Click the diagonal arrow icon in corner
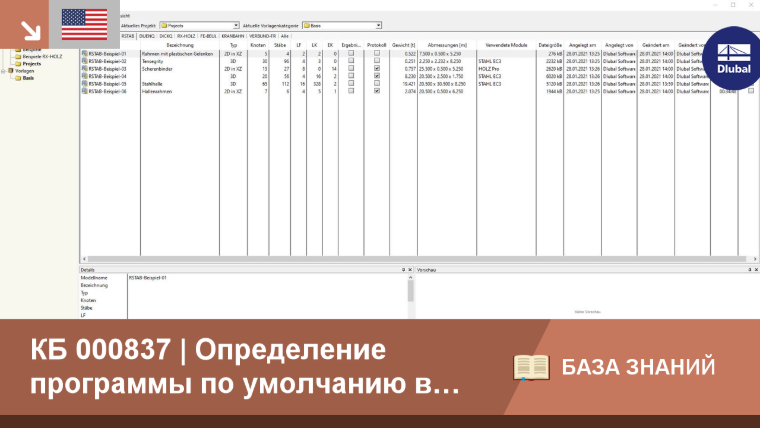Screen dimensions: 760x428 point(31,30)
